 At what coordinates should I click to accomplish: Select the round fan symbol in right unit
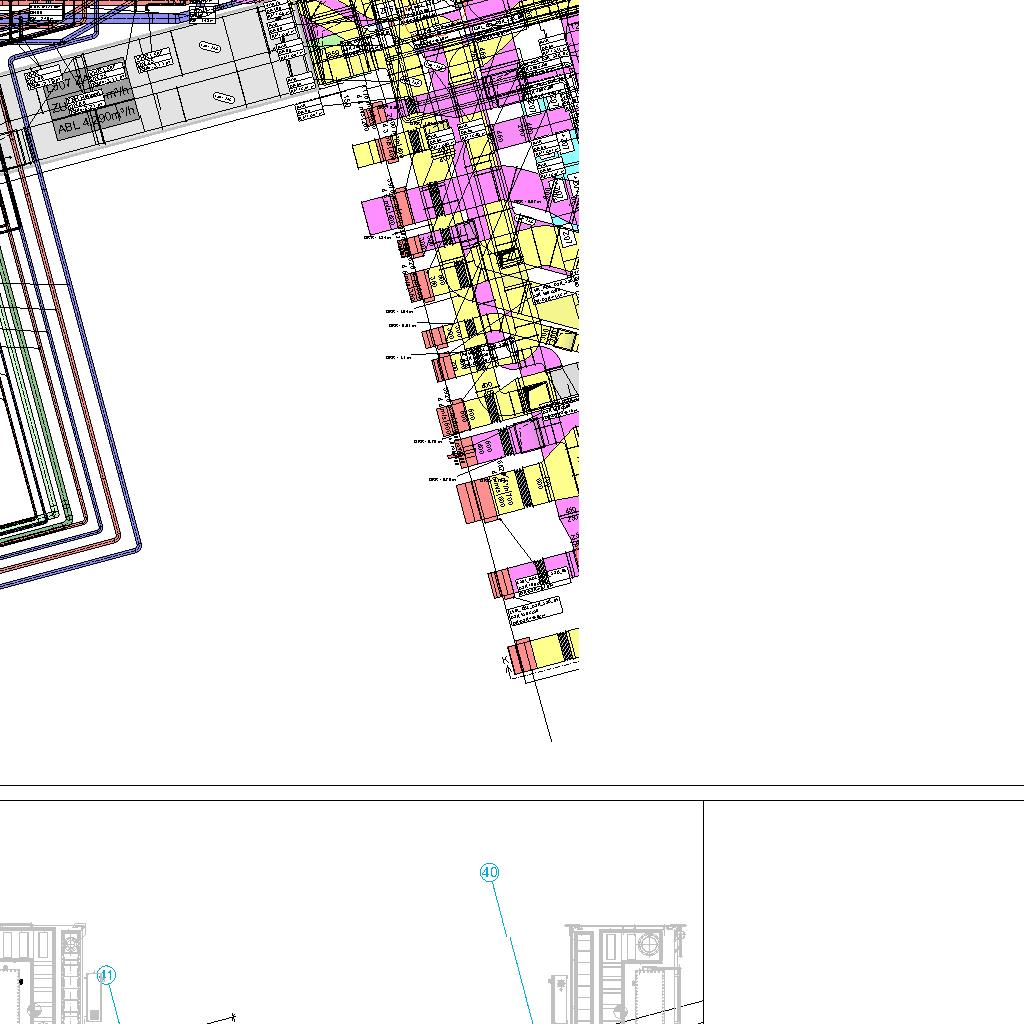(x=649, y=944)
